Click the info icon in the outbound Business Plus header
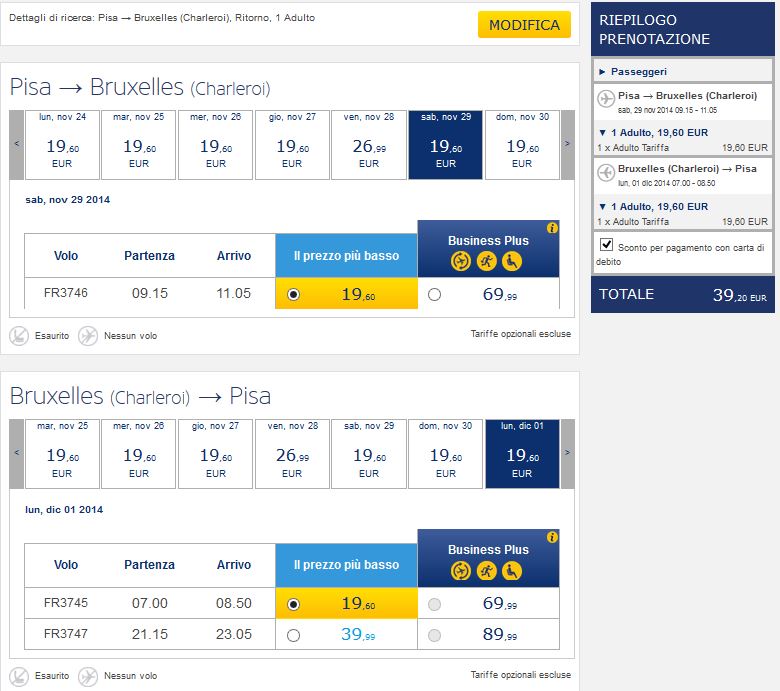Screen dimensions: 780x691 point(552,228)
